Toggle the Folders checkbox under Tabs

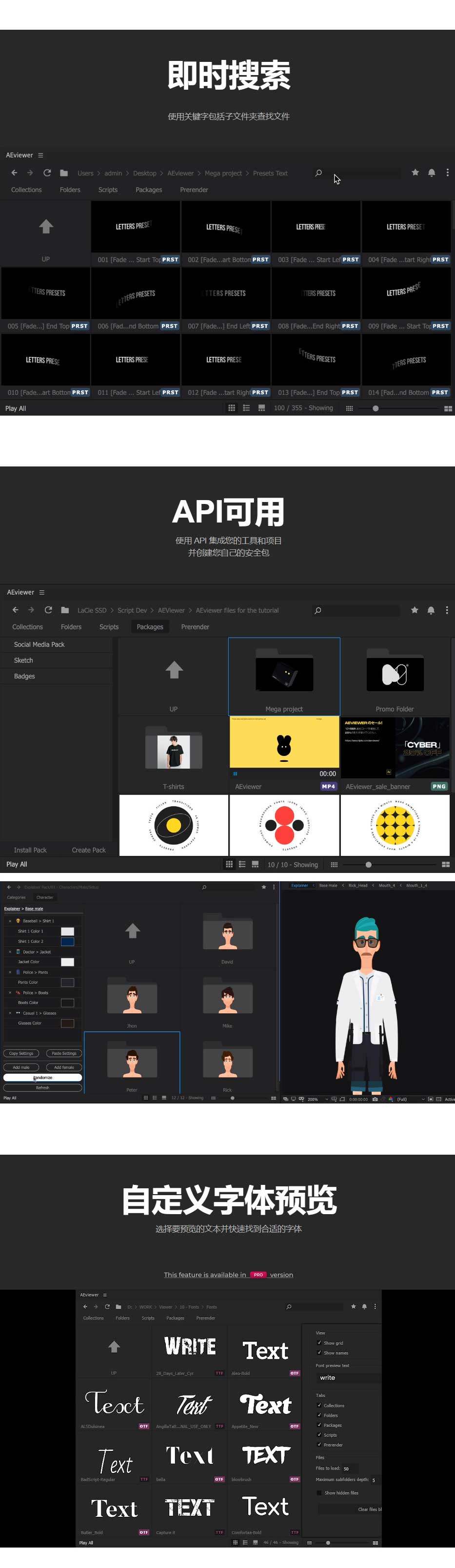point(319,1414)
